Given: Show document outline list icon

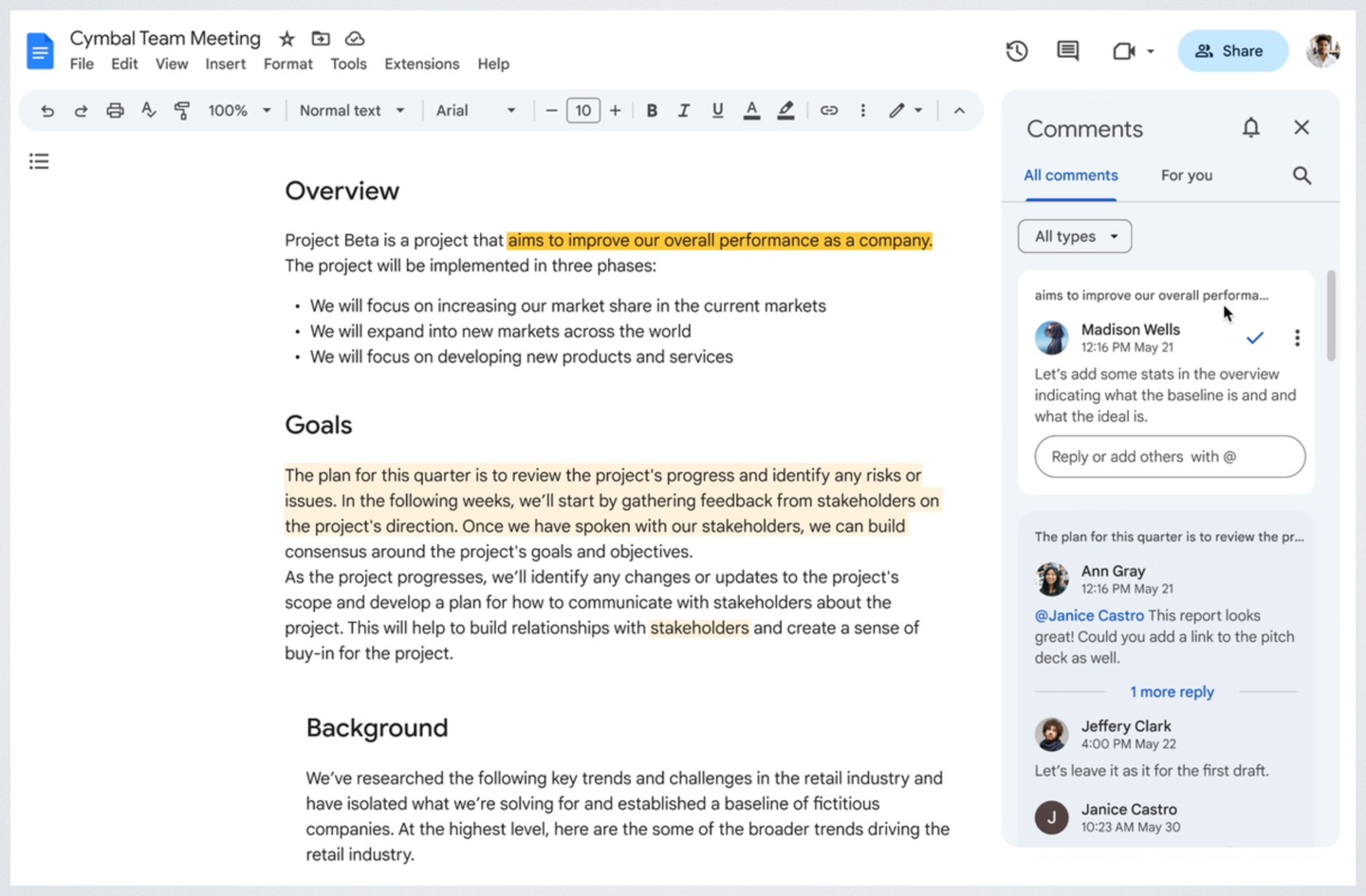Looking at the screenshot, I should [39, 161].
